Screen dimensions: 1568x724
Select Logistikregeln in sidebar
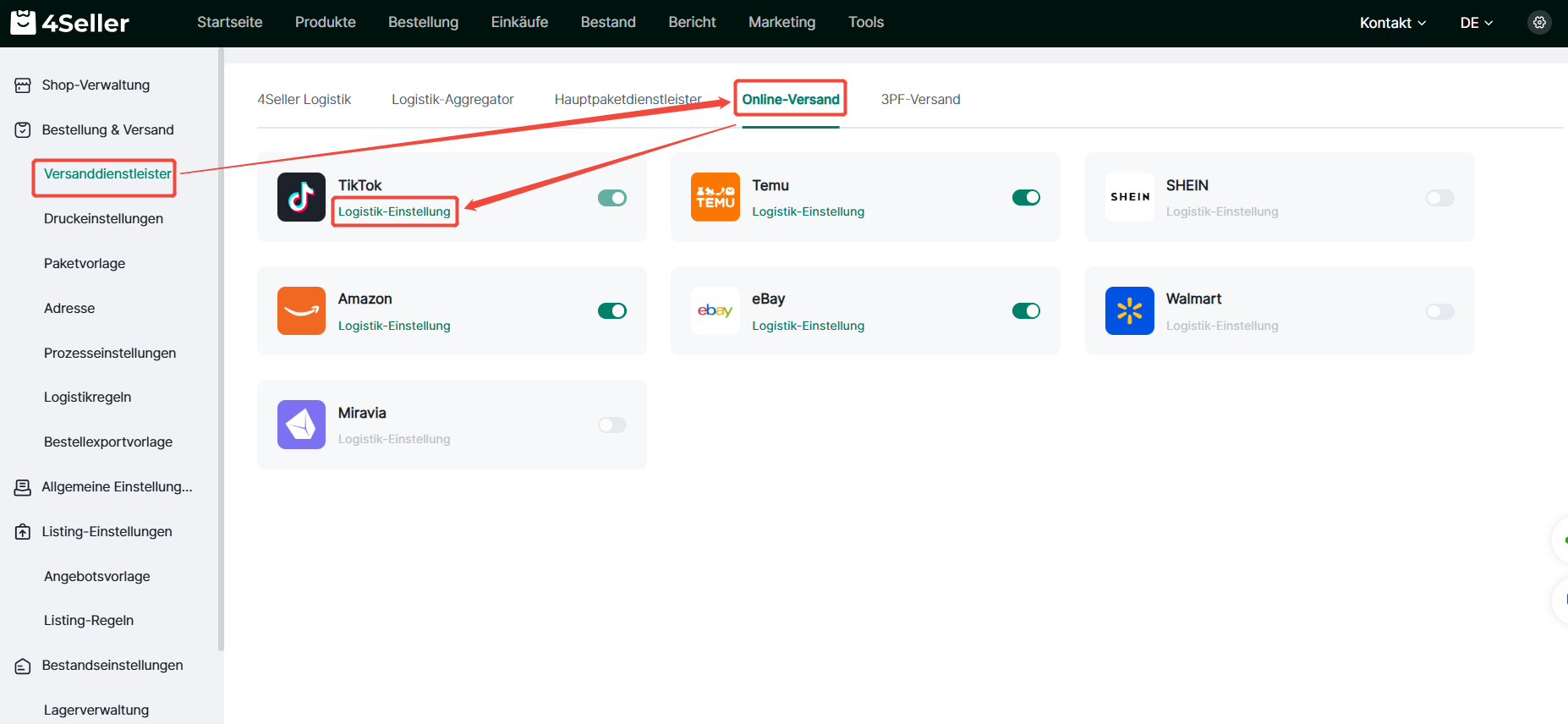[87, 398]
